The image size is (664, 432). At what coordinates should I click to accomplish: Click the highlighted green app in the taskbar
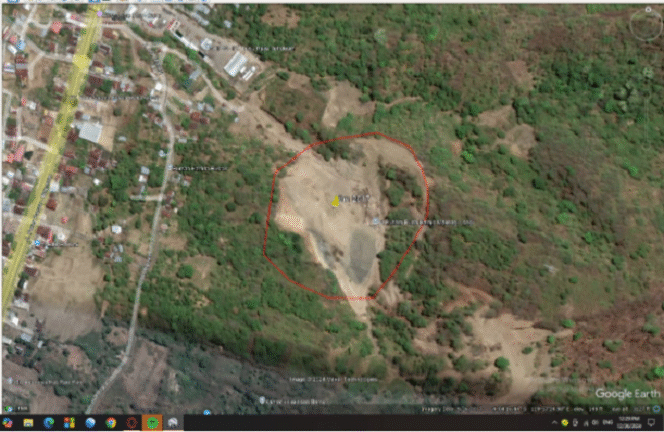coord(152,423)
